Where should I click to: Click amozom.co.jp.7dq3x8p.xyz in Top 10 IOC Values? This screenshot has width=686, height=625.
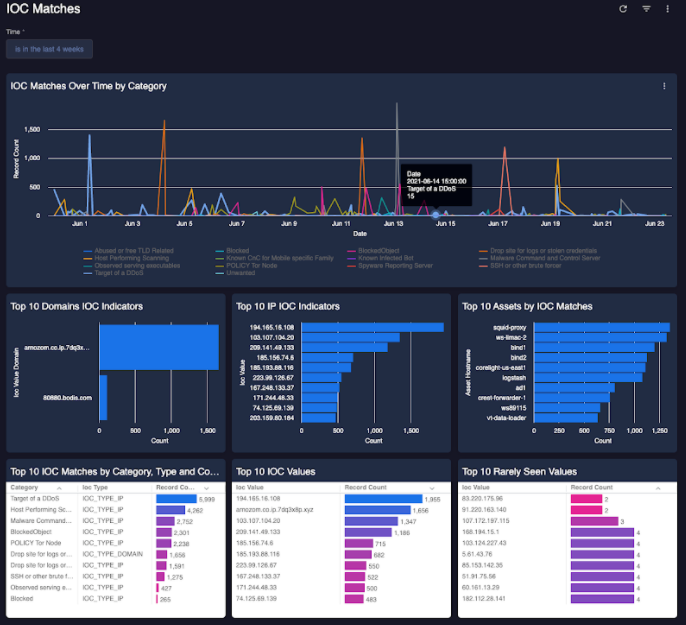click(x=274, y=510)
